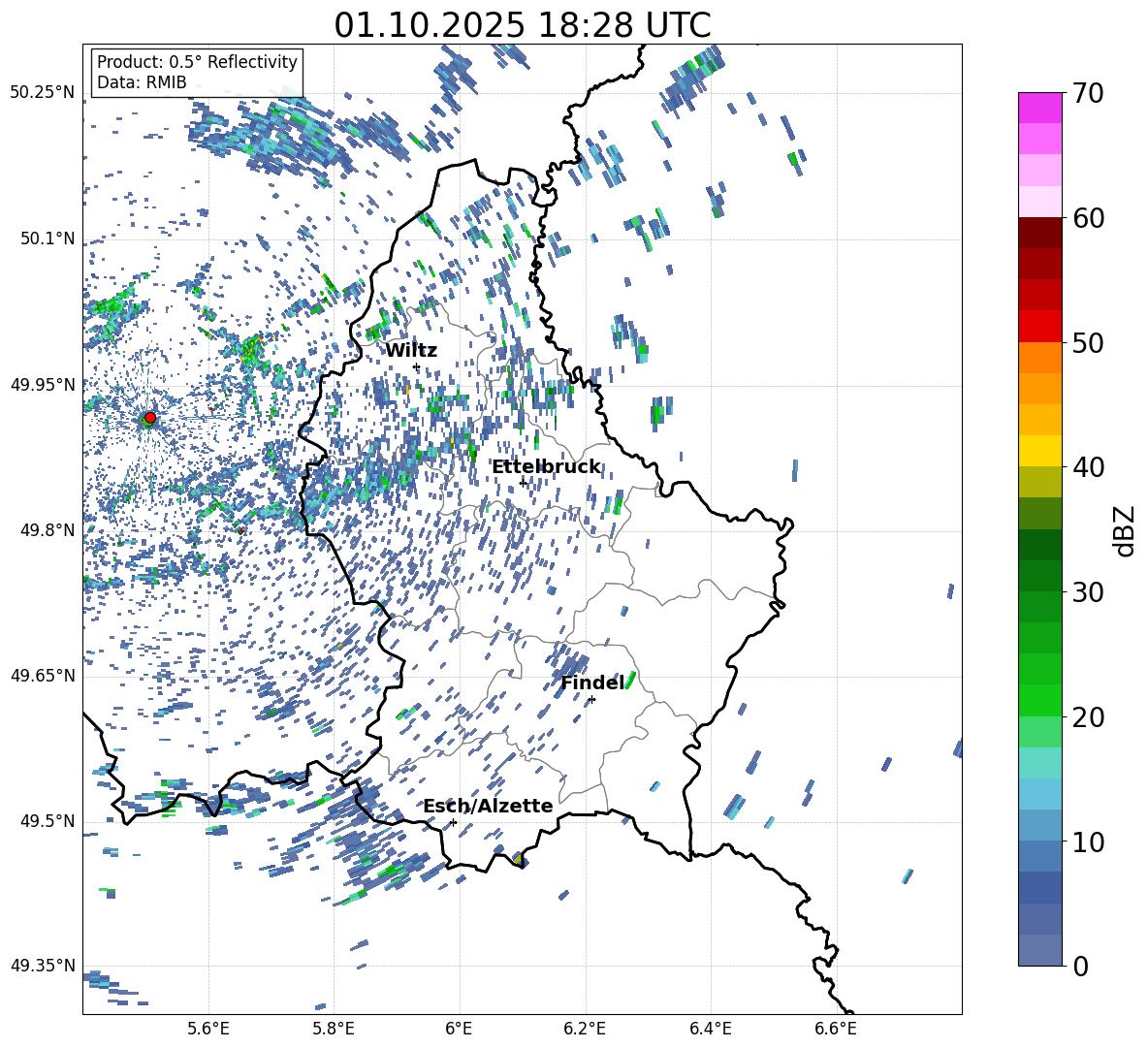Image resolution: width=1148 pixels, height=1048 pixels.
Task: Select the bright red 50 dBZ colorbar band
Action: click(x=1040, y=327)
